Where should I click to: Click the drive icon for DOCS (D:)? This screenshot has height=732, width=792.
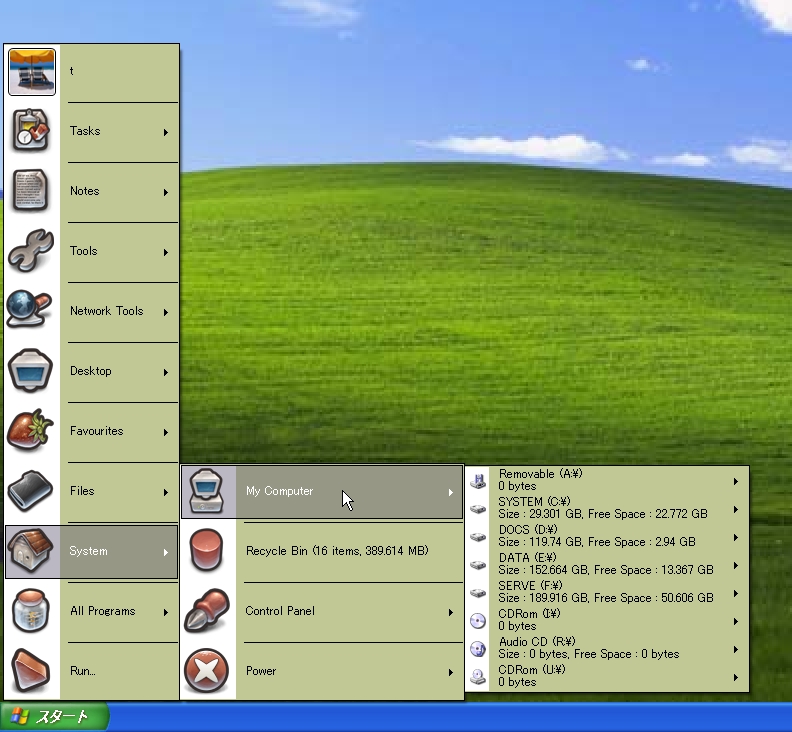pyautogui.click(x=478, y=537)
